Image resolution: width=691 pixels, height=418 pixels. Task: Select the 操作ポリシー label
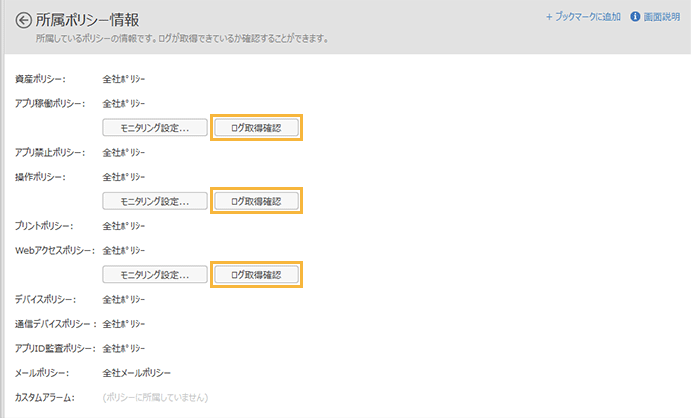pos(40,177)
